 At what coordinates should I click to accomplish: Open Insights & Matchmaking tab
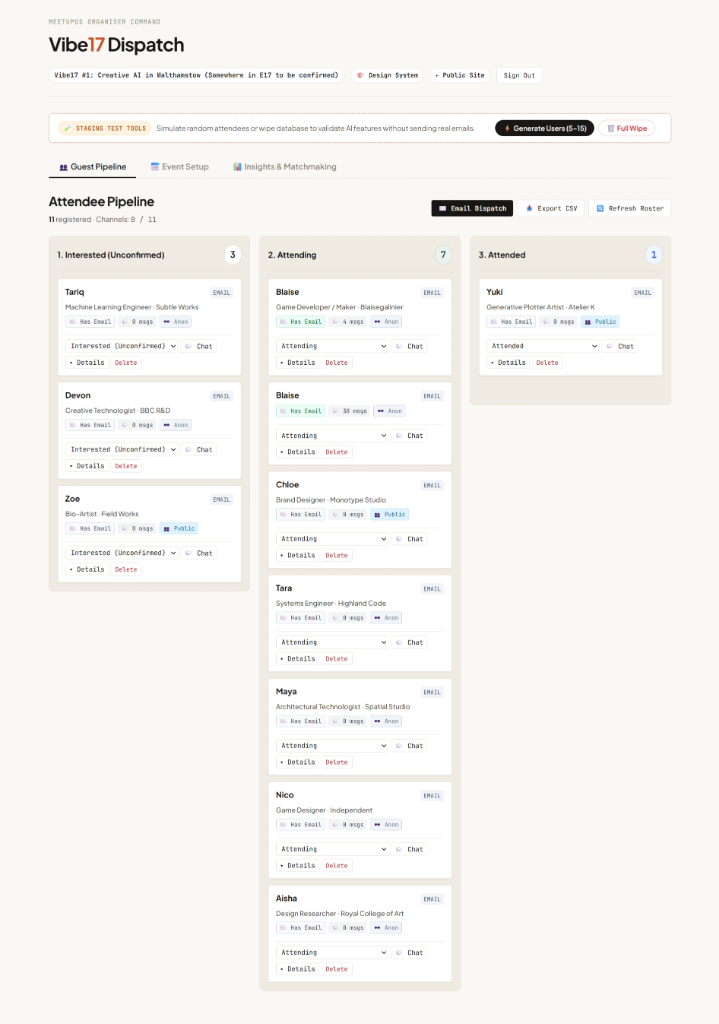pos(285,167)
